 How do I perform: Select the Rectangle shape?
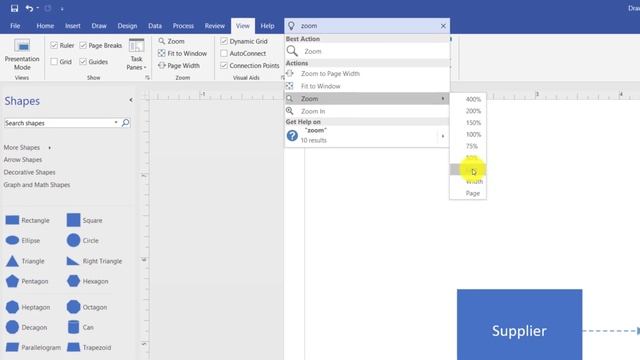[x=27, y=220]
